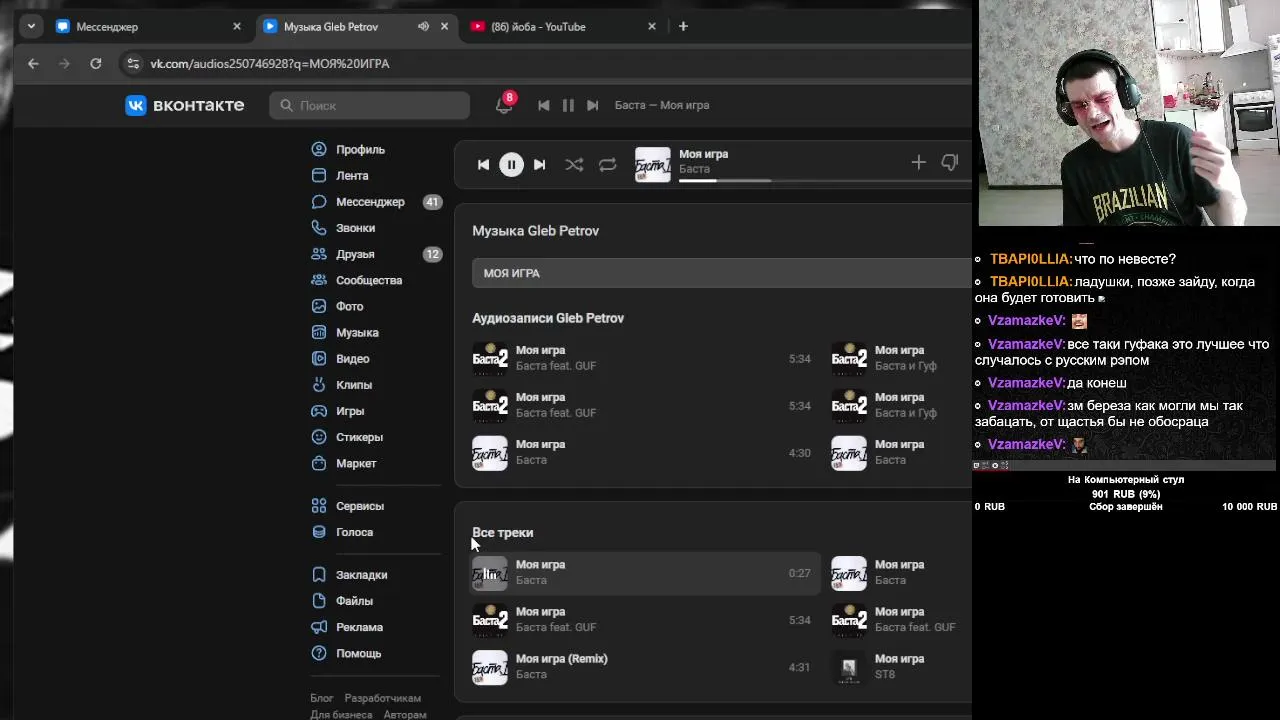Open Игры games in sidebar
Screen dimensions: 1280x720
(350, 411)
